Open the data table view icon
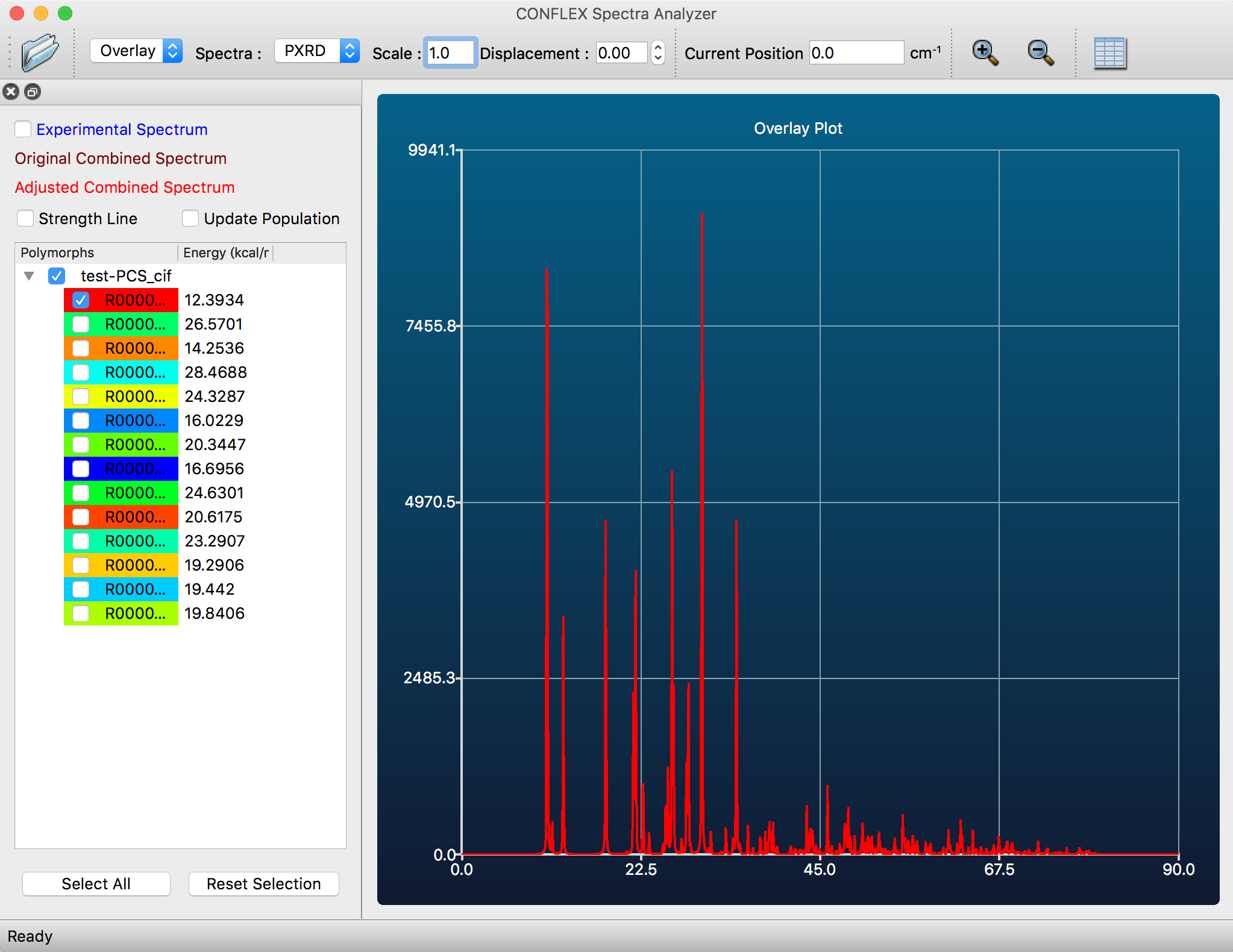1233x952 pixels. pos(1111,53)
